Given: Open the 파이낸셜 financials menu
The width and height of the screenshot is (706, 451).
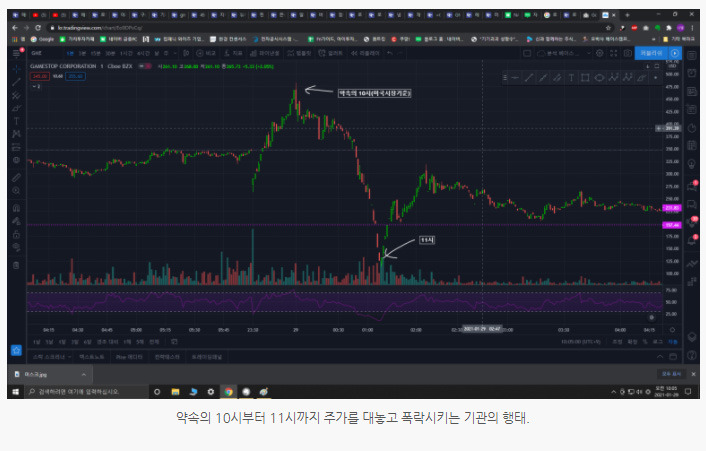Looking at the screenshot, I should pyautogui.click(x=264, y=53).
